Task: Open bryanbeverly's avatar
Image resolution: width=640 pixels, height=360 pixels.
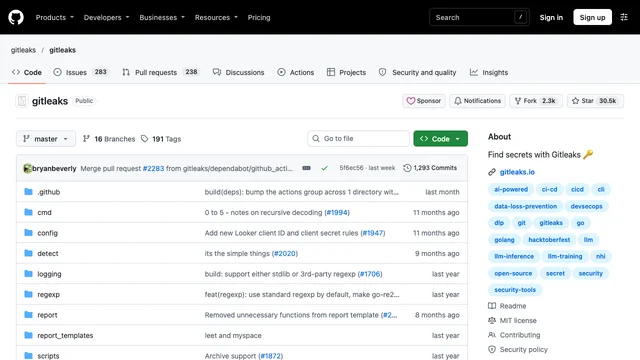Action: pyautogui.click(x=27, y=168)
